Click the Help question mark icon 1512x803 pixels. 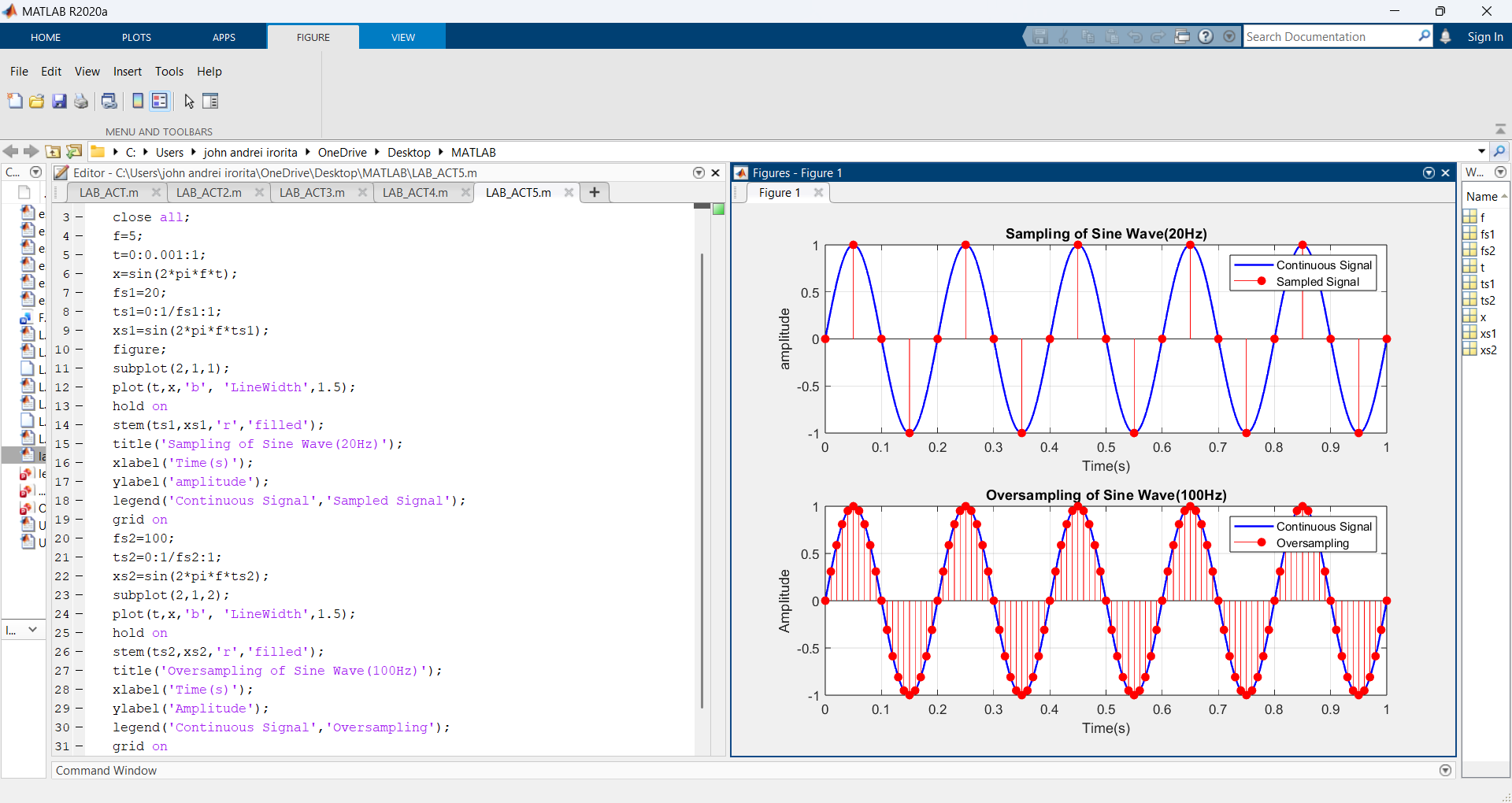[x=1206, y=37]
